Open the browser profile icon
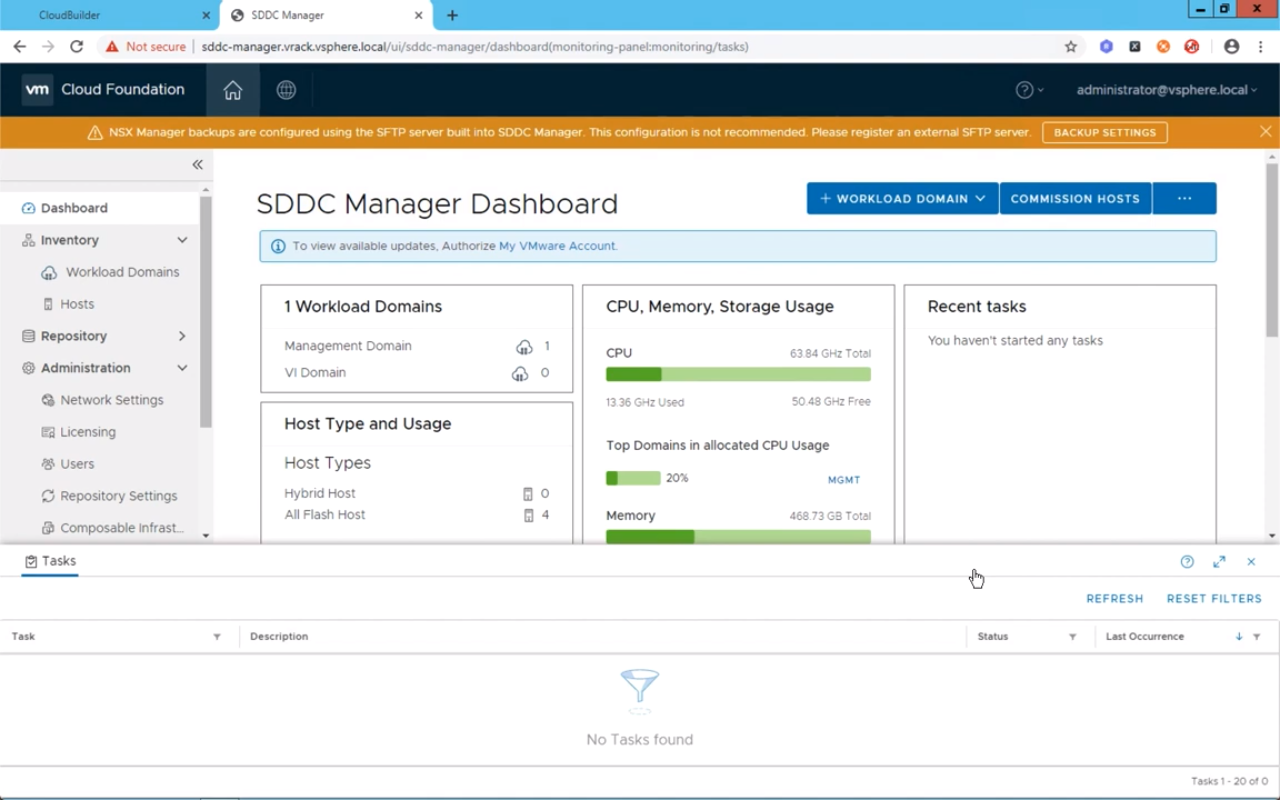 [1232, 46]
